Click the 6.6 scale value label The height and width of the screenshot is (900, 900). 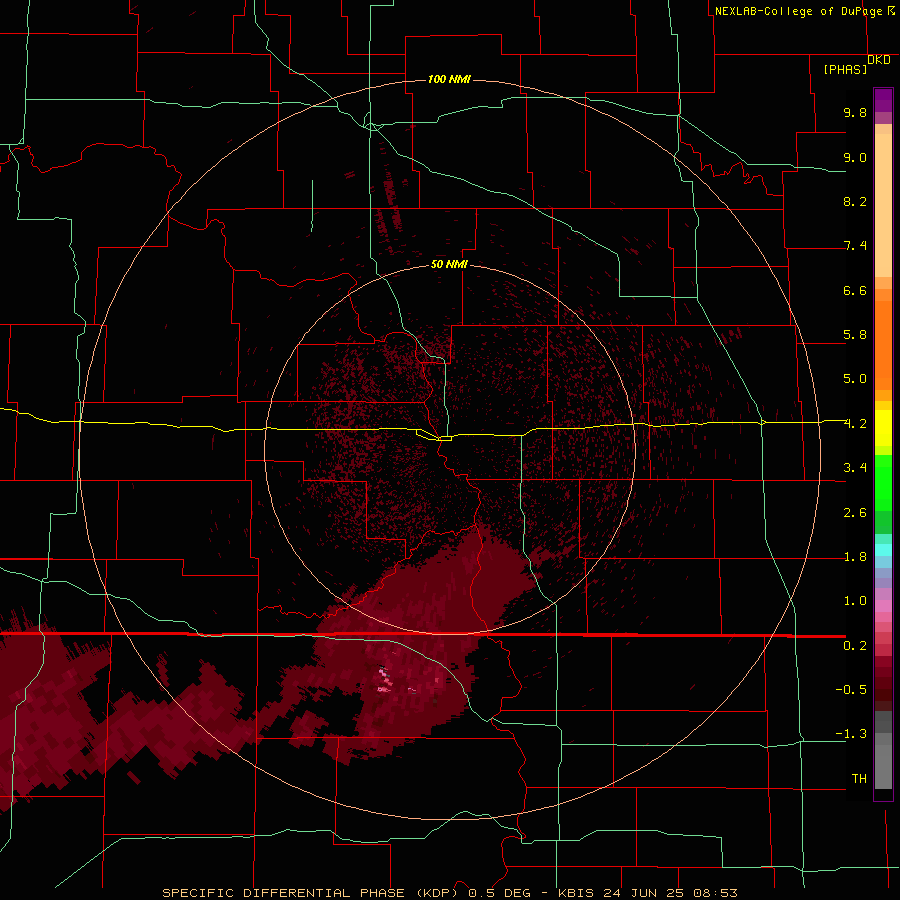coord(855,290)
